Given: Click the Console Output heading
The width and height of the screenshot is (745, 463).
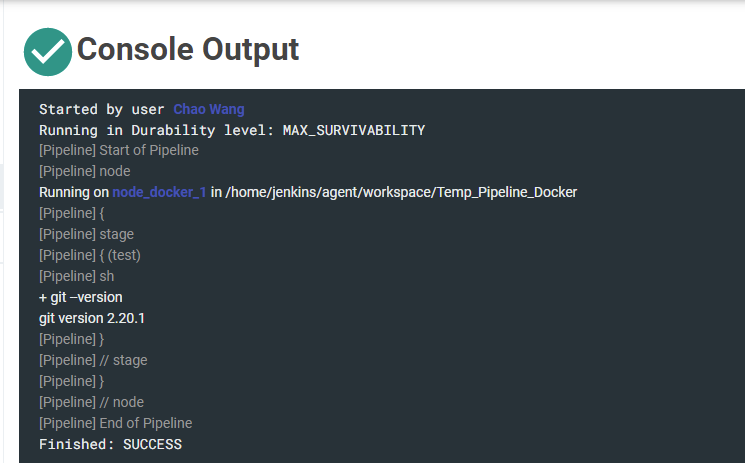Looking at the screenshot, I should pyautogui.click(x=188, y=49).
